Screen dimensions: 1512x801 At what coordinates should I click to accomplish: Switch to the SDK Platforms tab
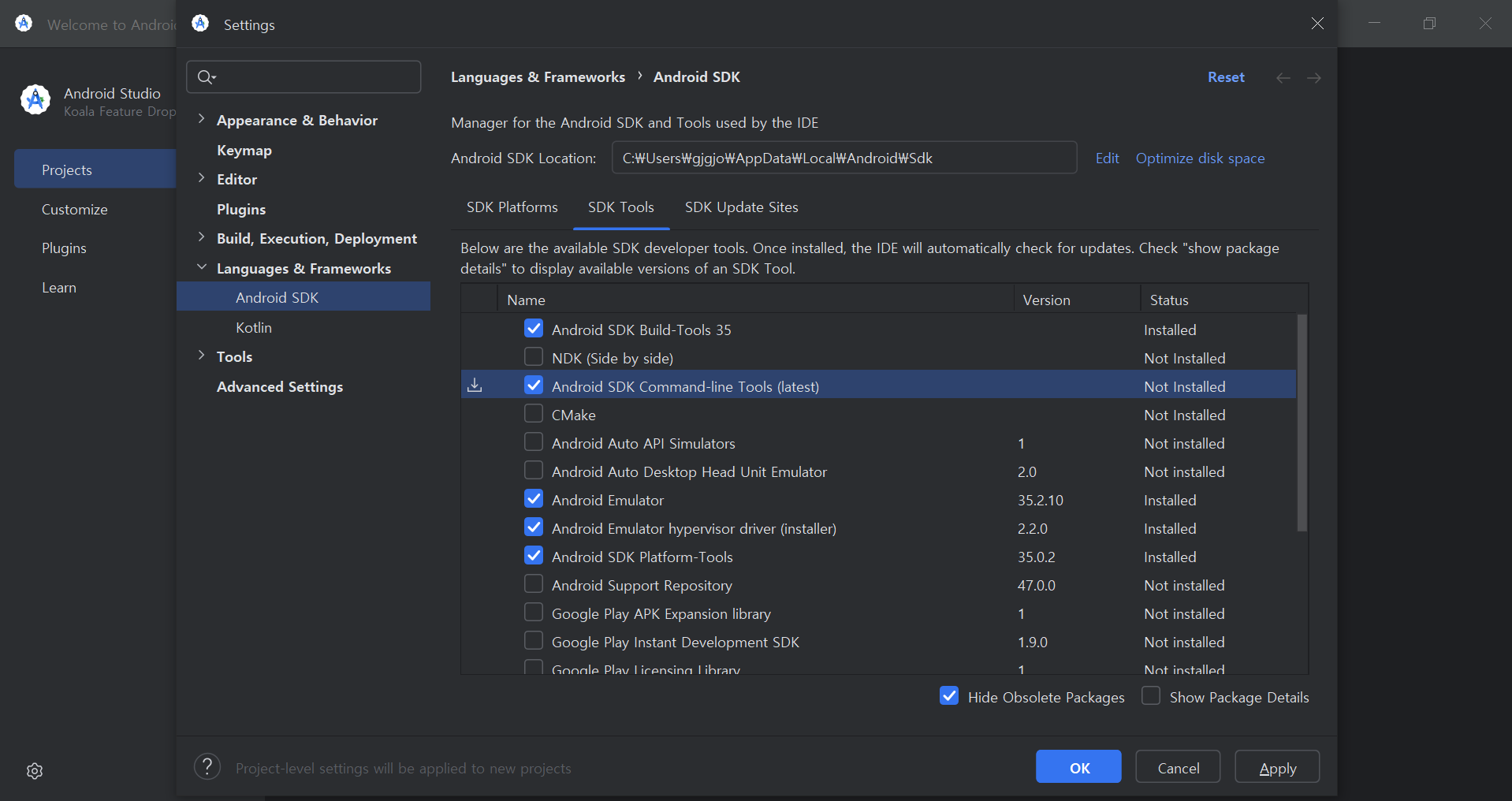point(512,207)
